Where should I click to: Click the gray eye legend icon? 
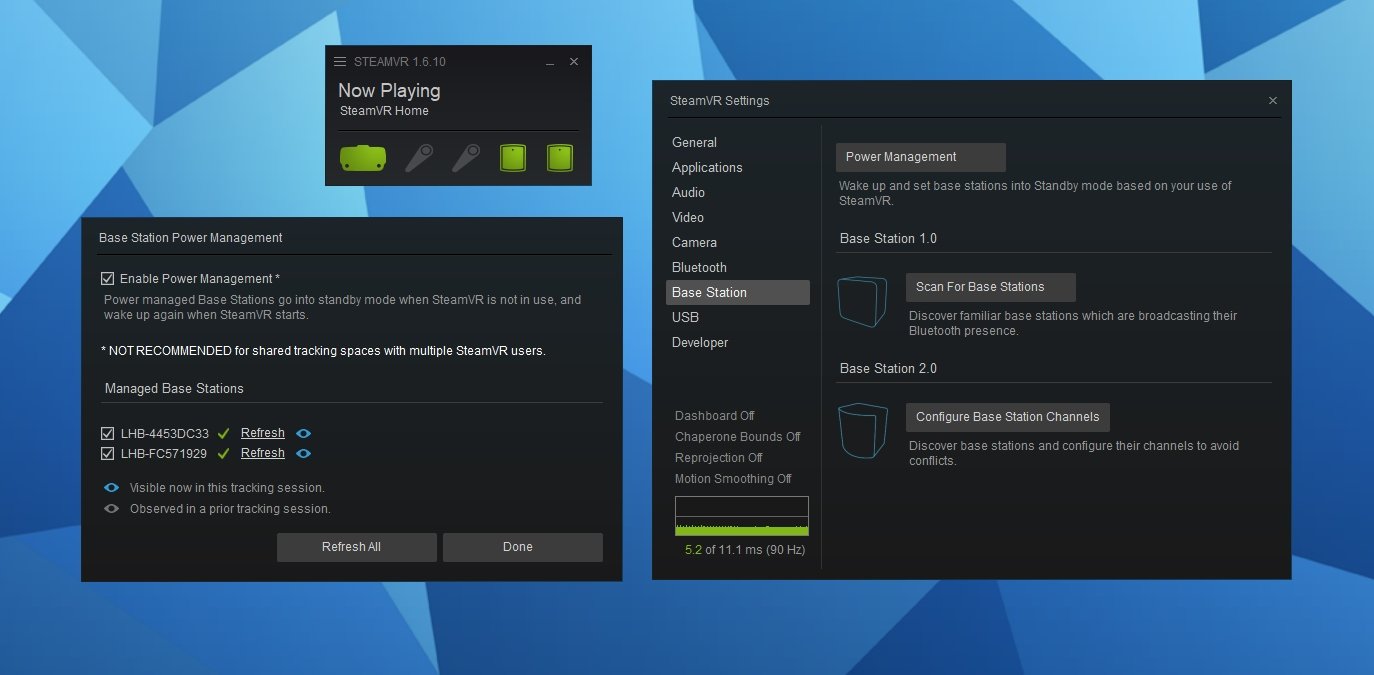[113, 508]
